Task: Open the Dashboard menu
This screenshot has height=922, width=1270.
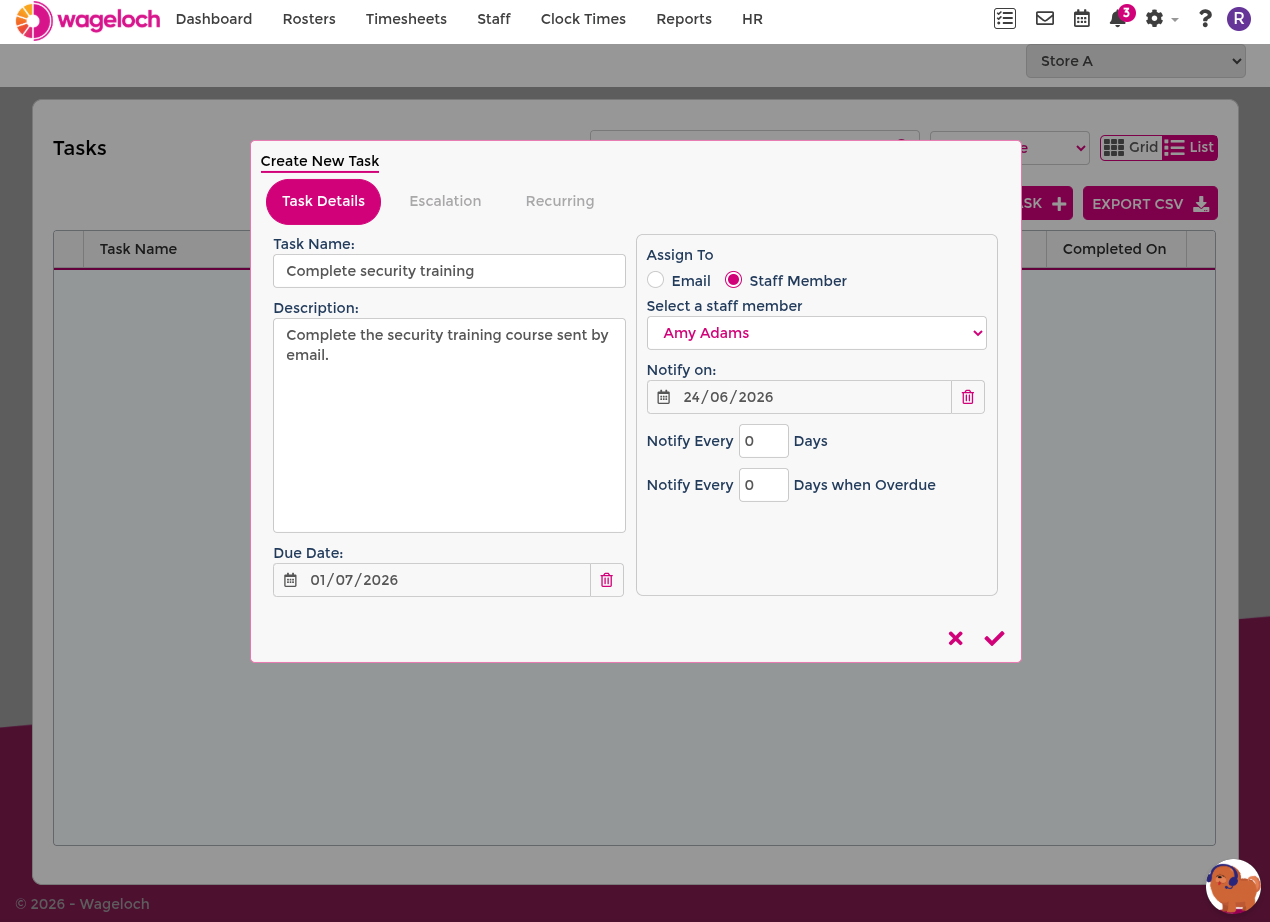Action: coord(214,19)
